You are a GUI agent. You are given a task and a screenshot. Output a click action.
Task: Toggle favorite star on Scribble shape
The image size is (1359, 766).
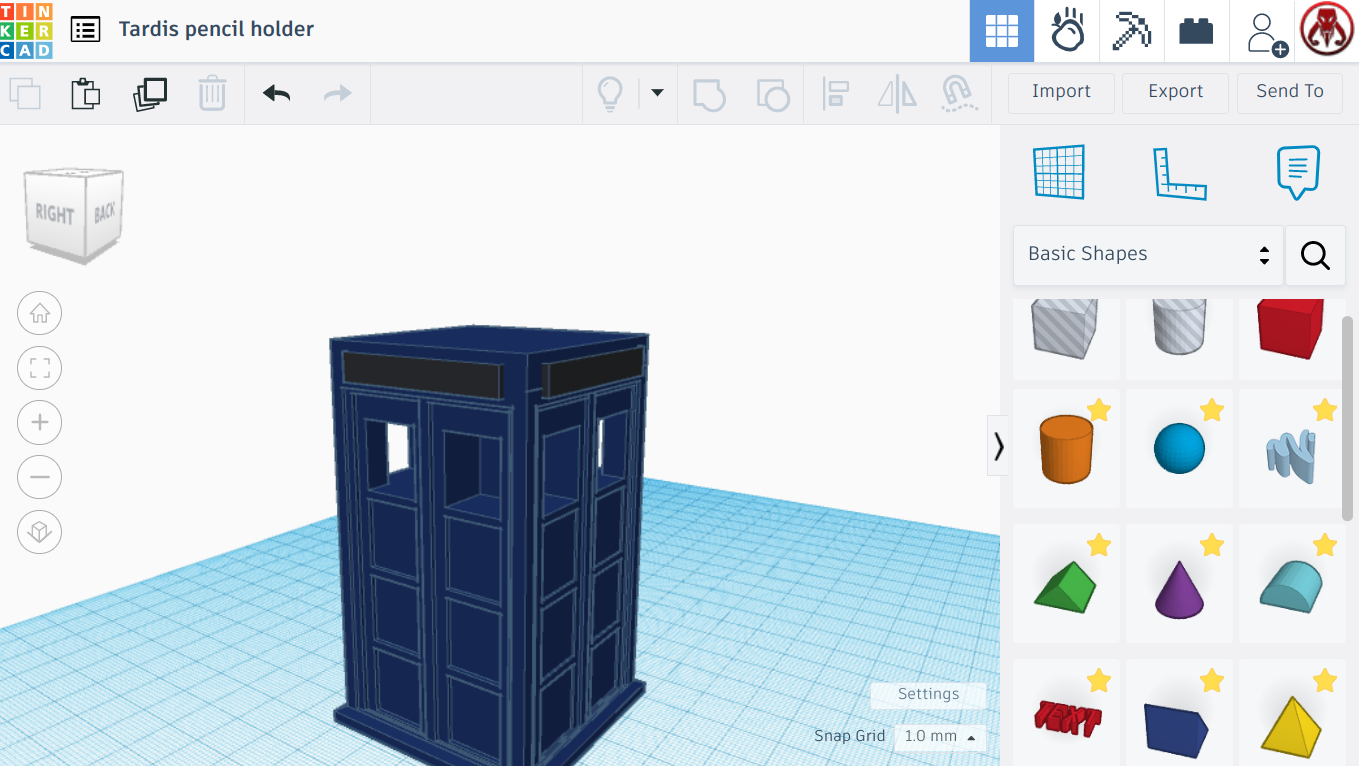point(1325,409)
